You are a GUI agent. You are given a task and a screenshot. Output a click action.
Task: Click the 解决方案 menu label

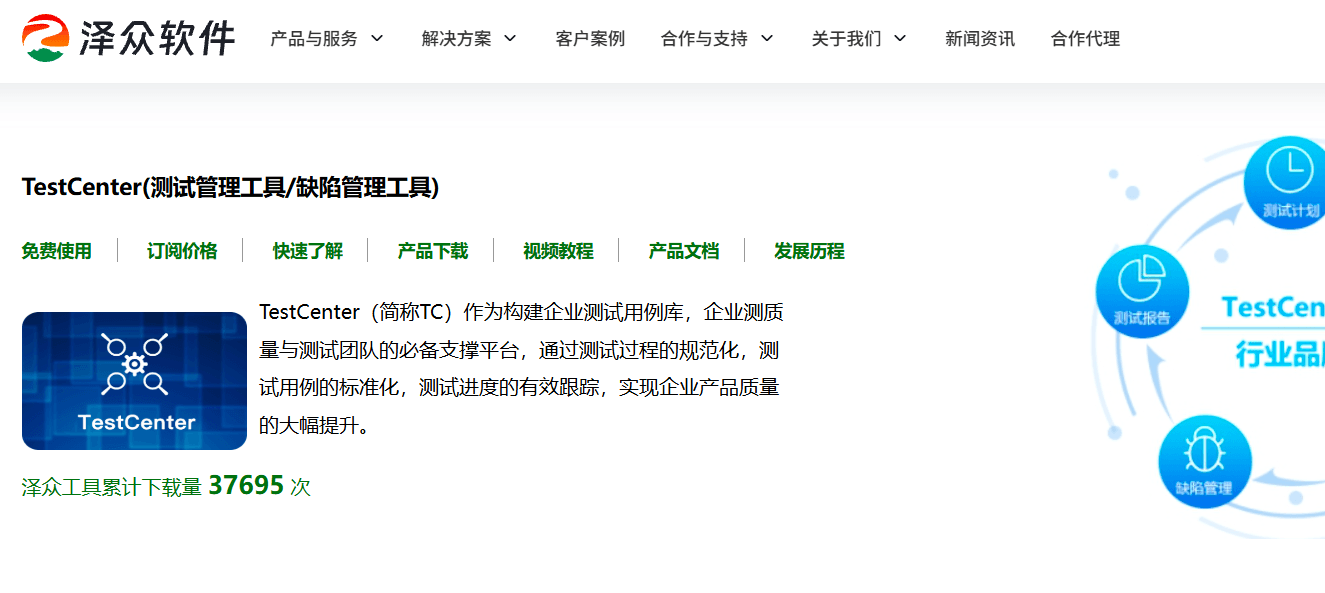pyautogui.click(x=457, y=39)
